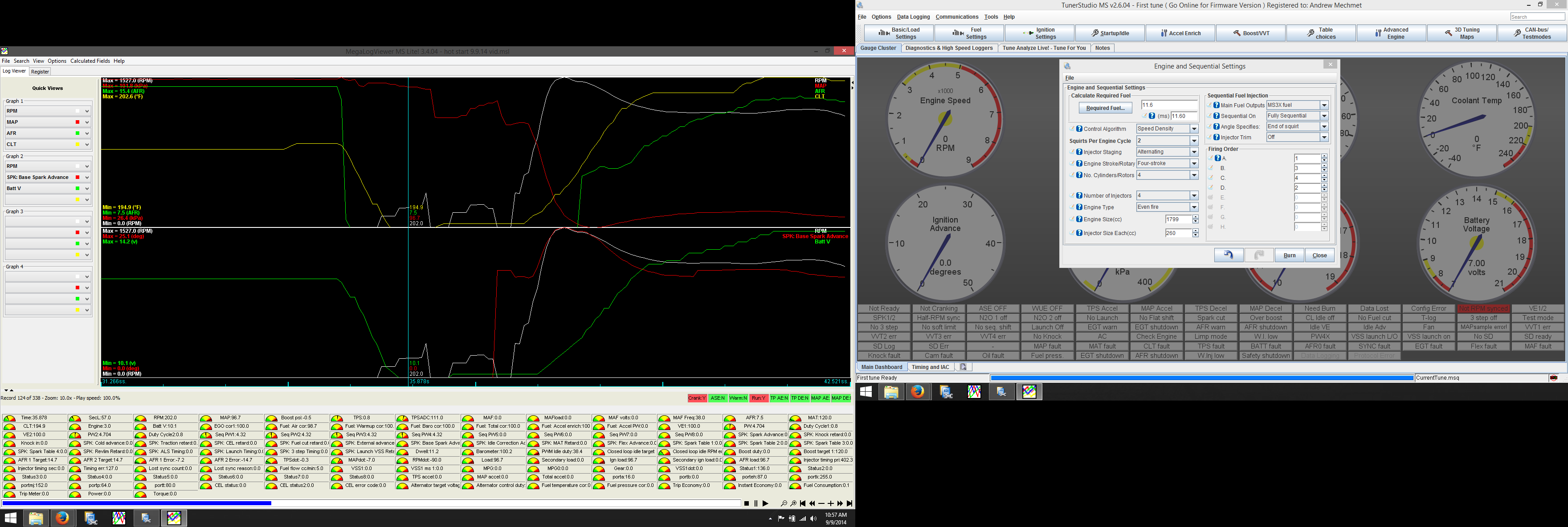Screen dimensions: 1568x527
Task: Switch to Tune Analyze Live tab
Action: click(1043, 48)
